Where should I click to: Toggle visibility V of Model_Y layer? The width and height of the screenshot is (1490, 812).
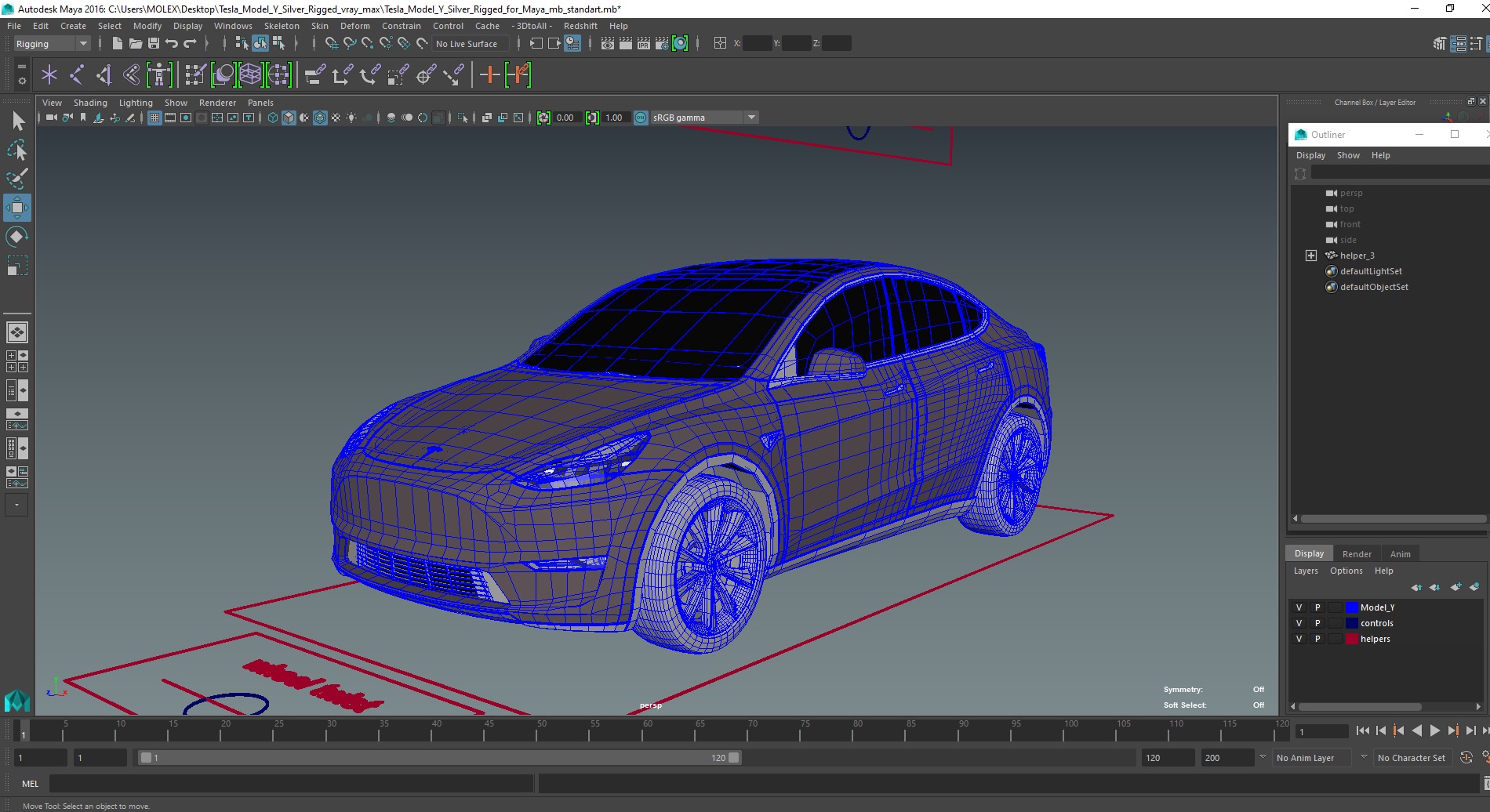[1299, 607]
